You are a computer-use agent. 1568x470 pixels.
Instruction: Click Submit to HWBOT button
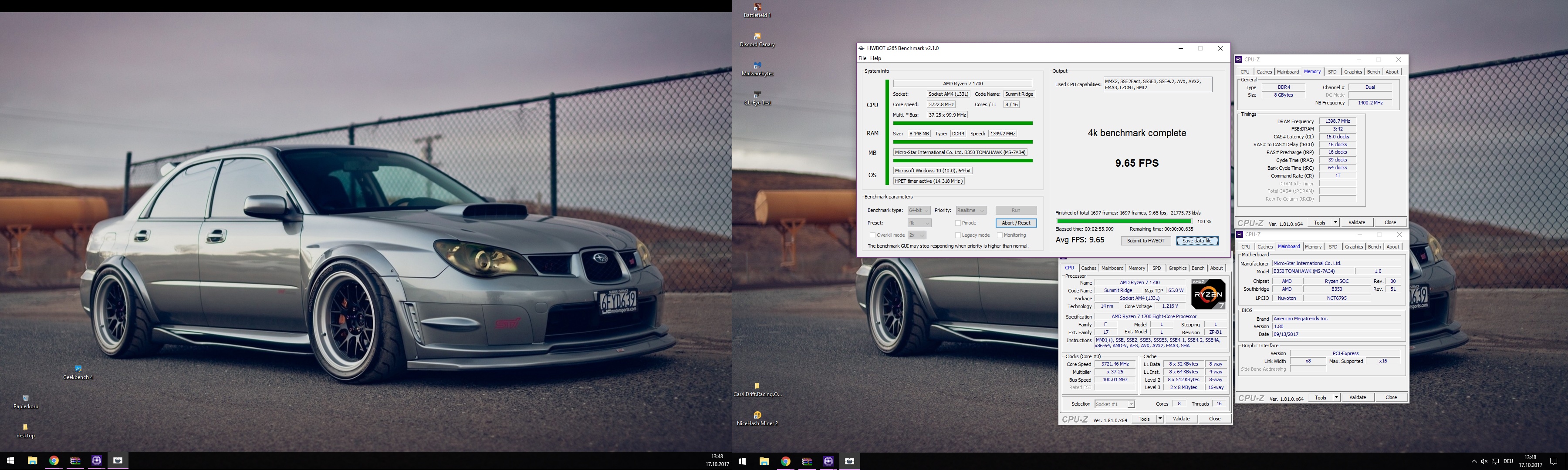click(x=1146, y=241)
